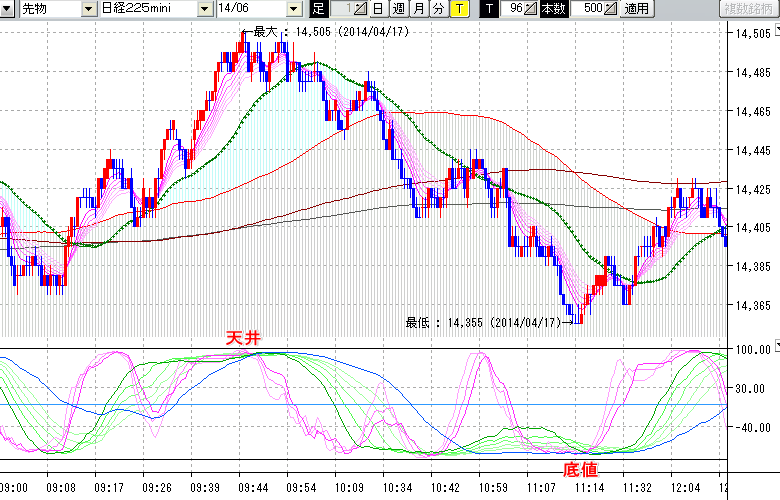Toggle the yellow T tick button
The height and width of the screenshot is (500, 780).
coord(458,9)
